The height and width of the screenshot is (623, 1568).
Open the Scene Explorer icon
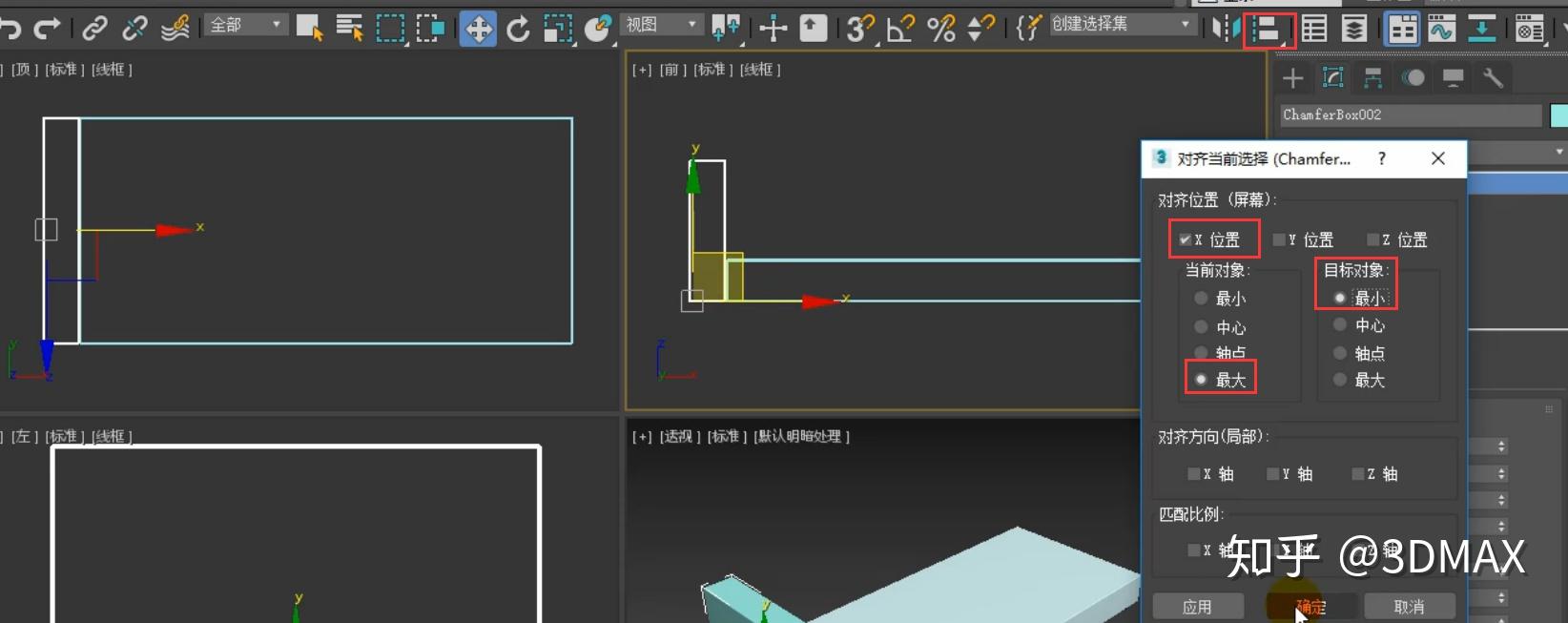(1314, 29)
